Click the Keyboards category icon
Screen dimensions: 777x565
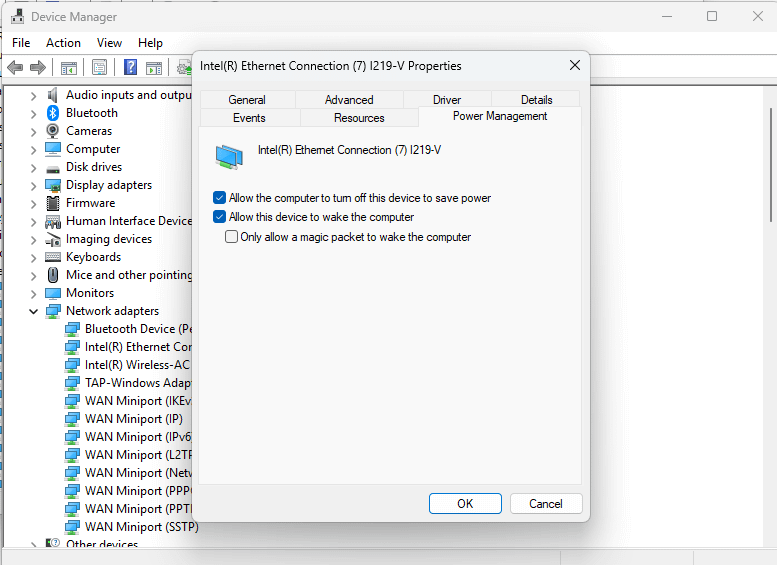(53, 257)
